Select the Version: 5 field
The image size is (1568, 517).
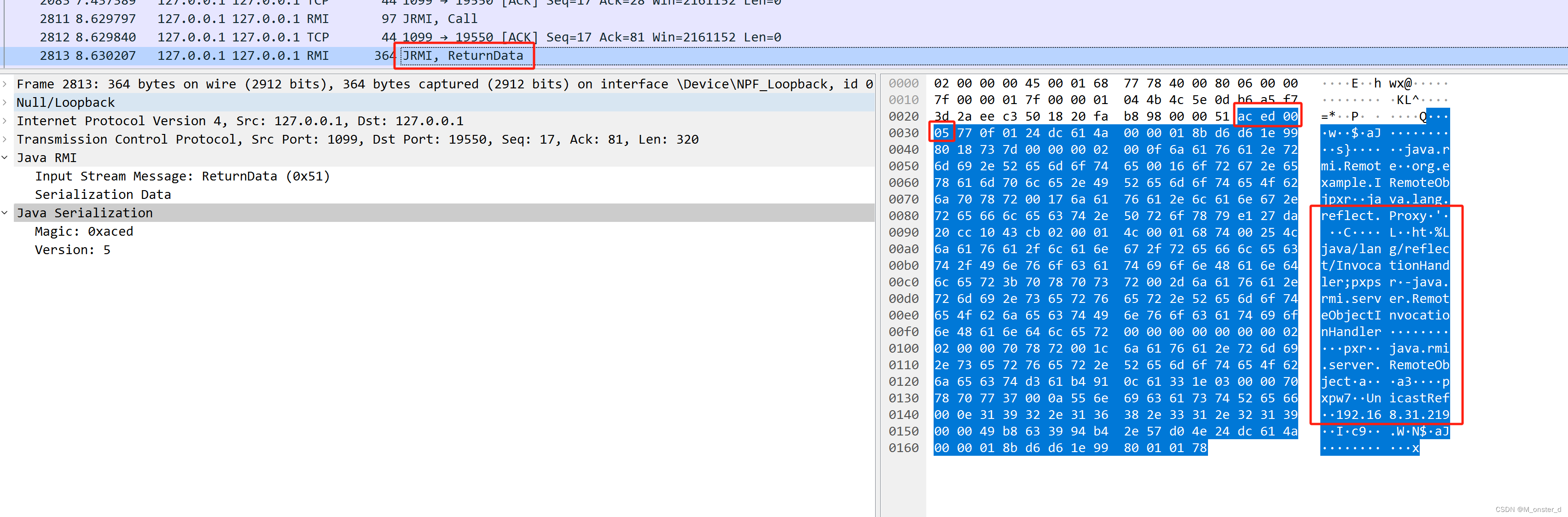(72, 250)
